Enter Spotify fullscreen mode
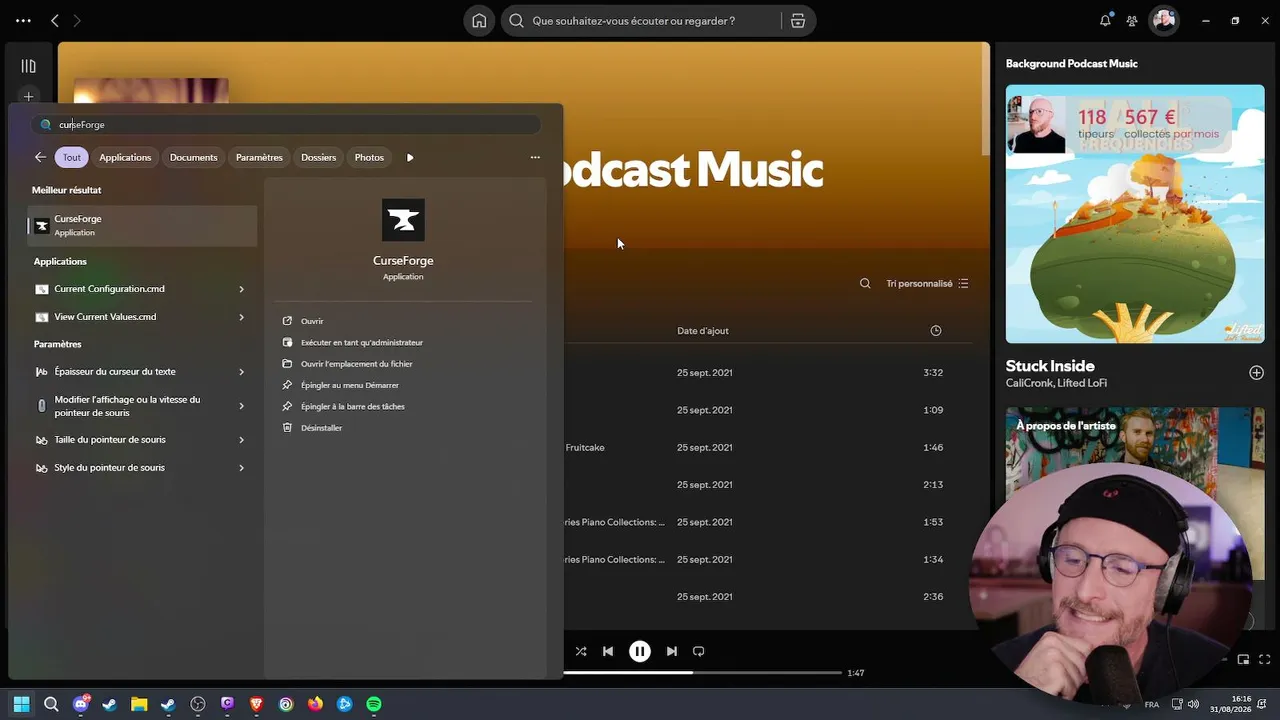 point(1264,659)
